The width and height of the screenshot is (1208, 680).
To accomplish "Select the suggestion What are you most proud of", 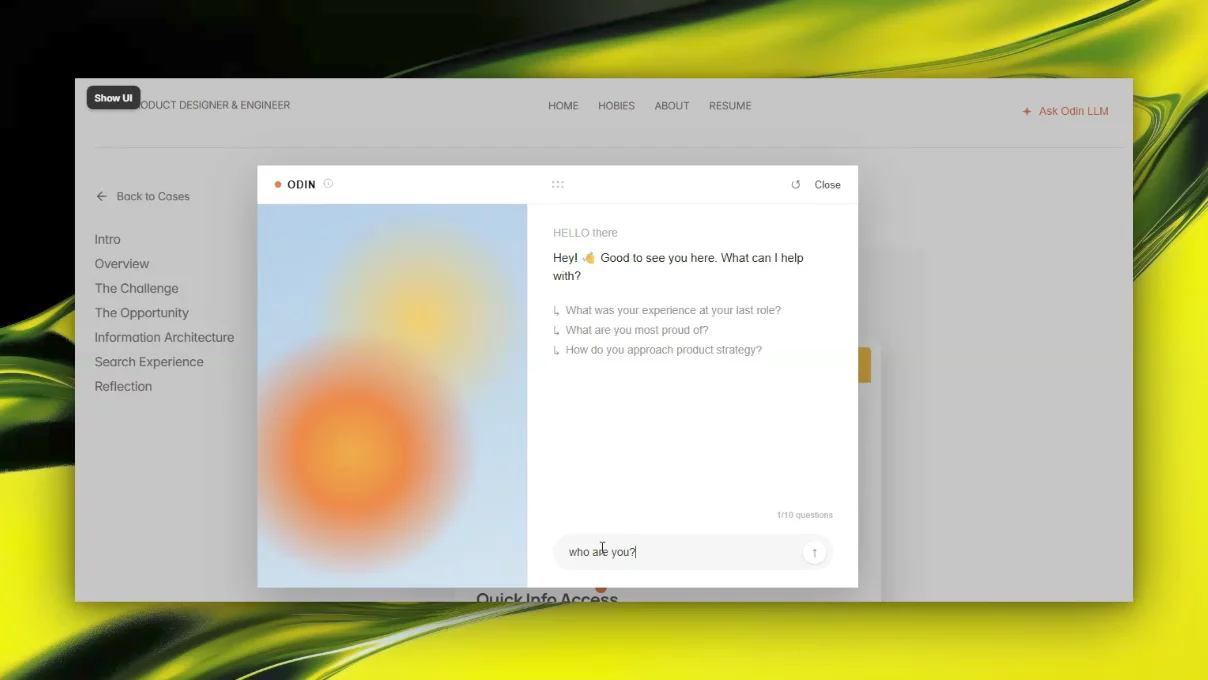I will point(631,330).
